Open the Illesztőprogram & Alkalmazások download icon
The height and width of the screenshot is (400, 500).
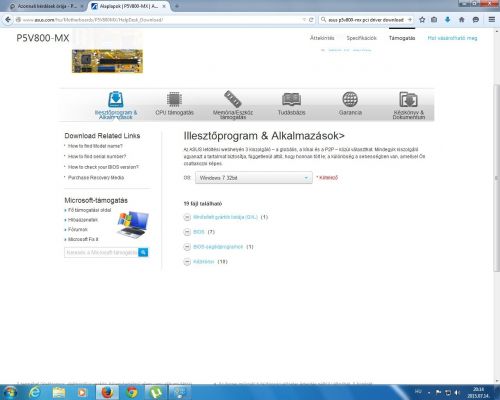pyautogui.click(x=116, y=99)
